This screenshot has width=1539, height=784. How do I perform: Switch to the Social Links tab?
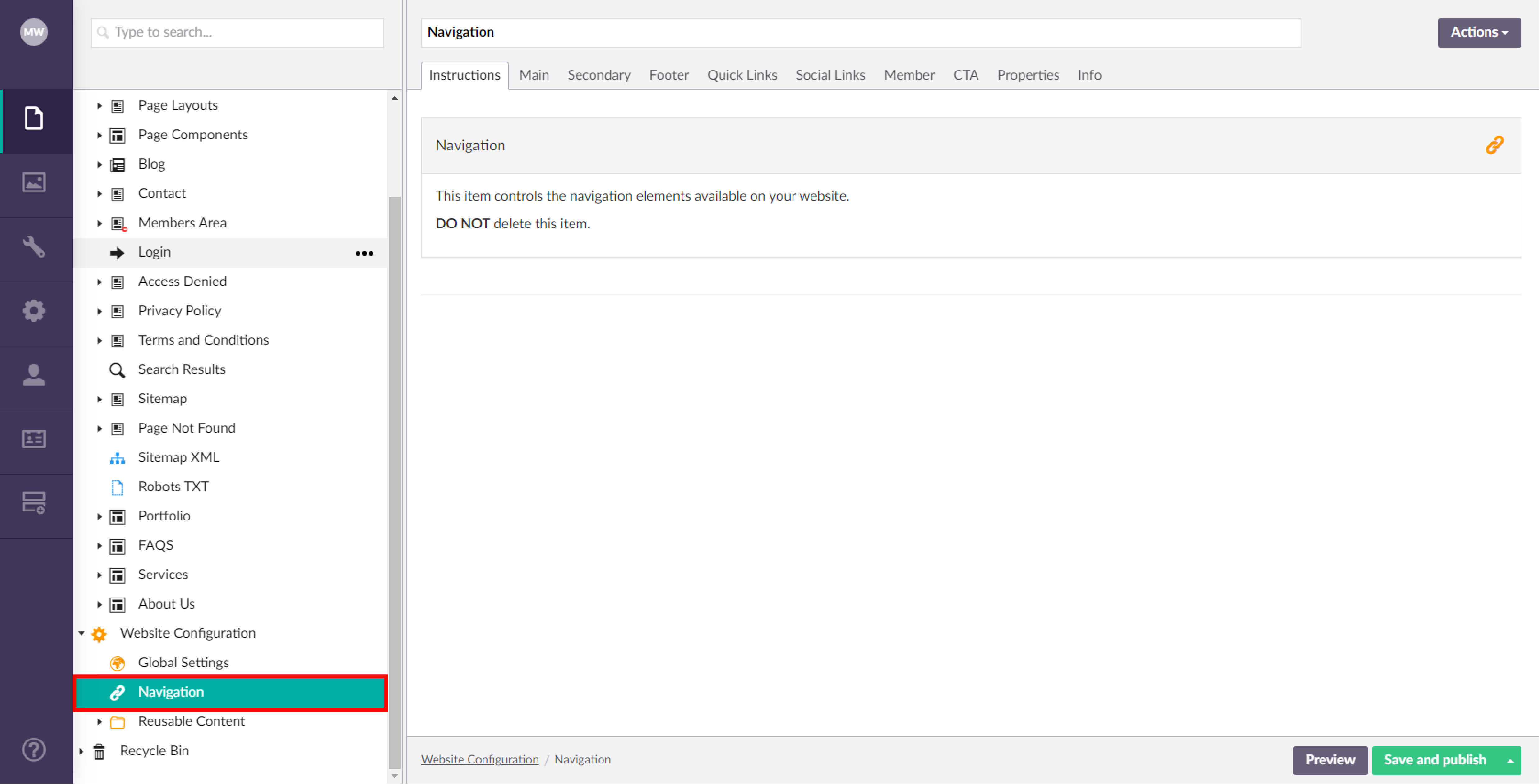pyautogui.click(x=830, y=75)
